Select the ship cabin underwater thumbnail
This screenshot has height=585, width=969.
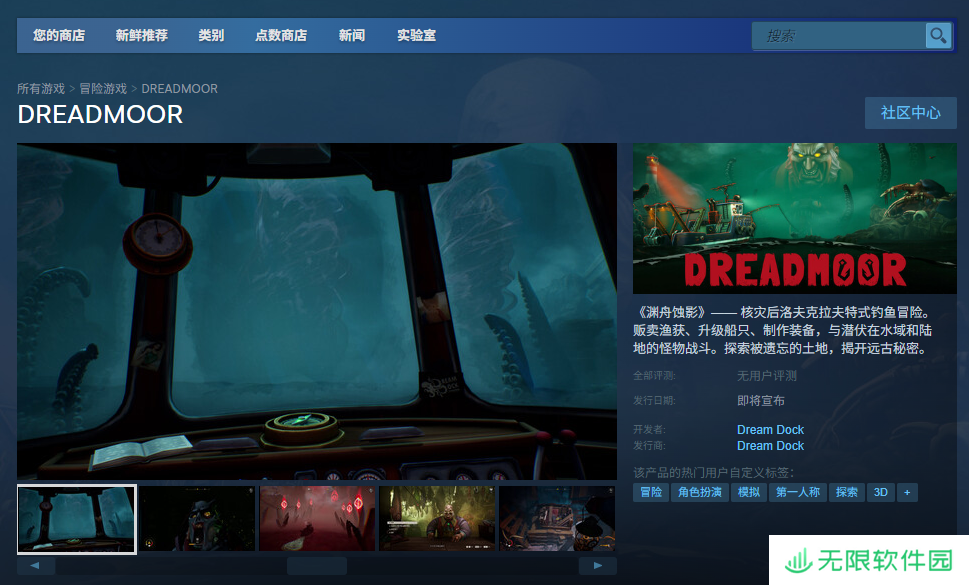[77, 519]
